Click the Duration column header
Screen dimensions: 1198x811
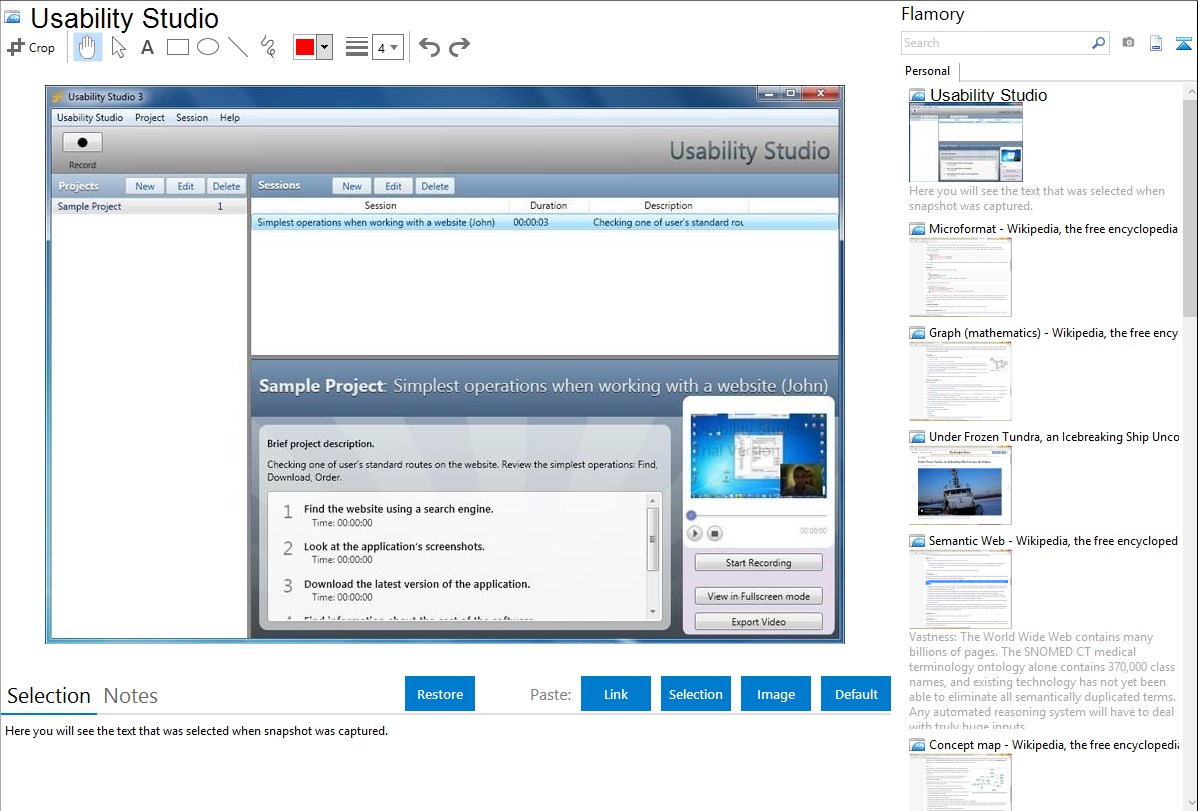[x=549, y=206]
